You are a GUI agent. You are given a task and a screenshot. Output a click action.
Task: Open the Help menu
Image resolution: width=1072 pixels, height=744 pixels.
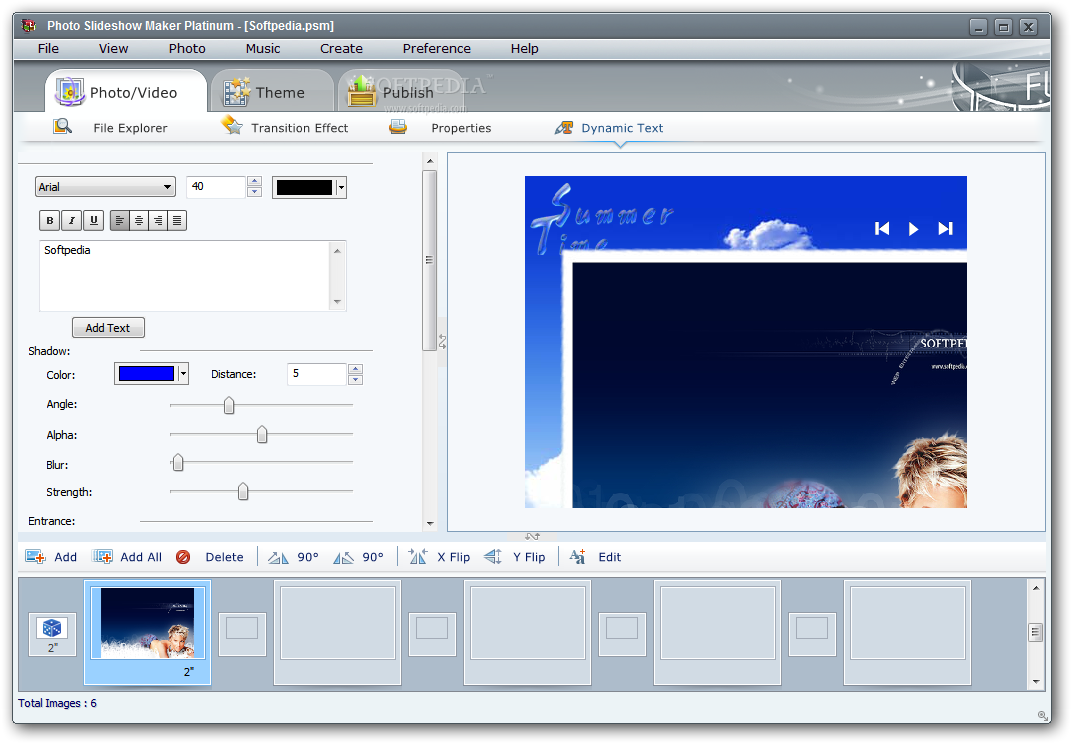524,49
